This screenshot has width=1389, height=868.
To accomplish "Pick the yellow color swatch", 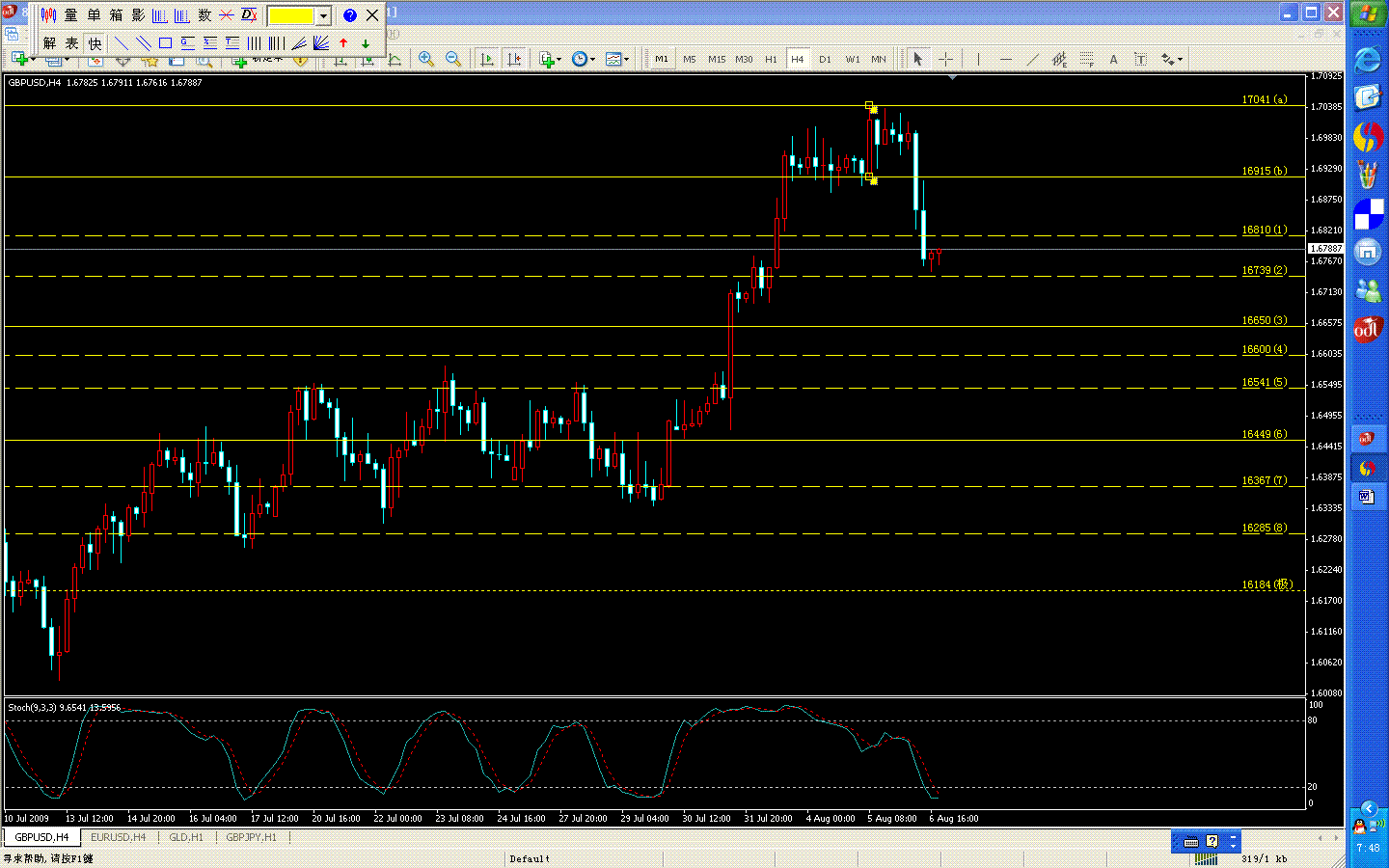I will (290, 15).
